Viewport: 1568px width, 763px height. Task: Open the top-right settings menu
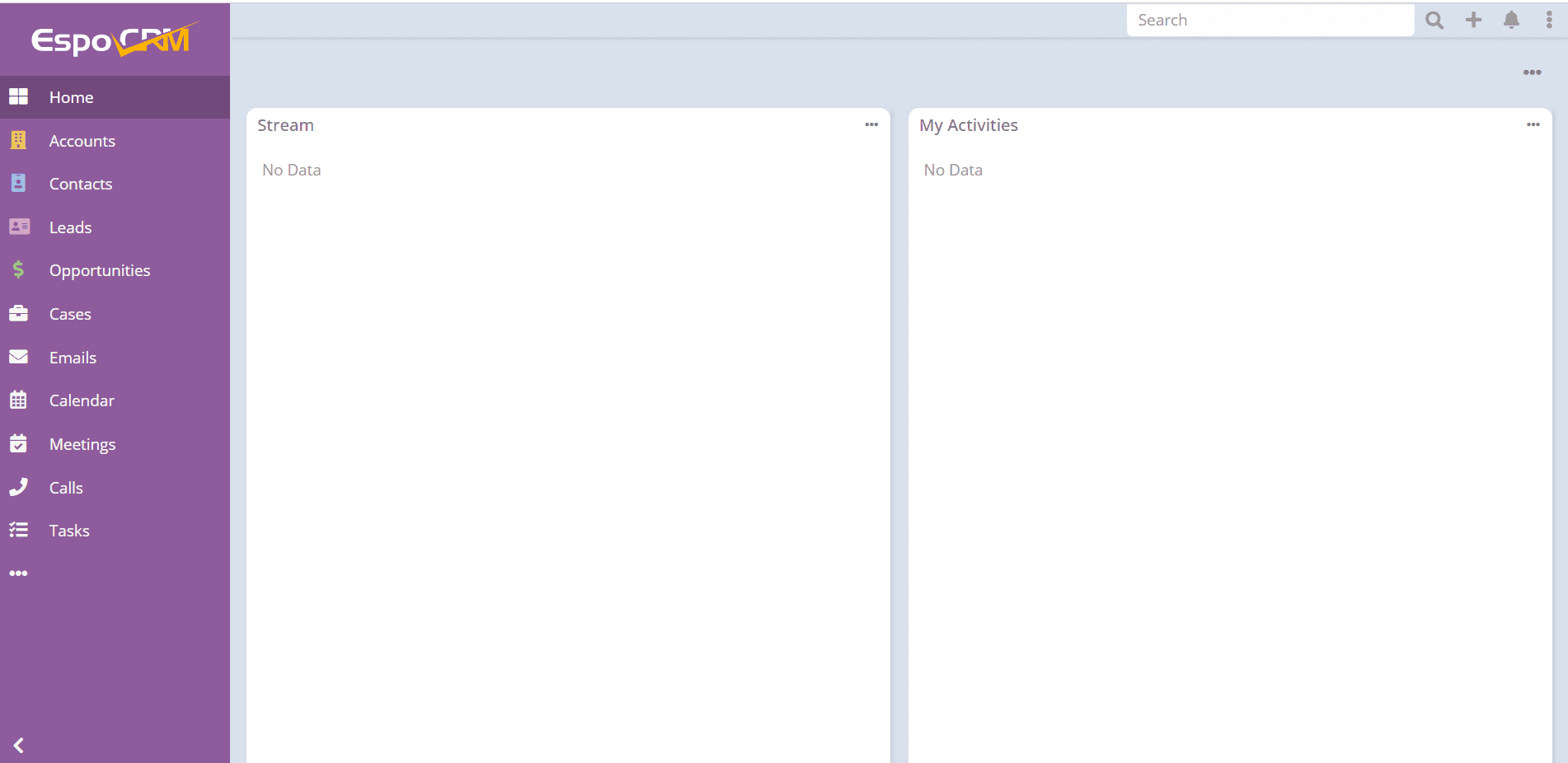pyautogui.click(x=1549, y=20)
